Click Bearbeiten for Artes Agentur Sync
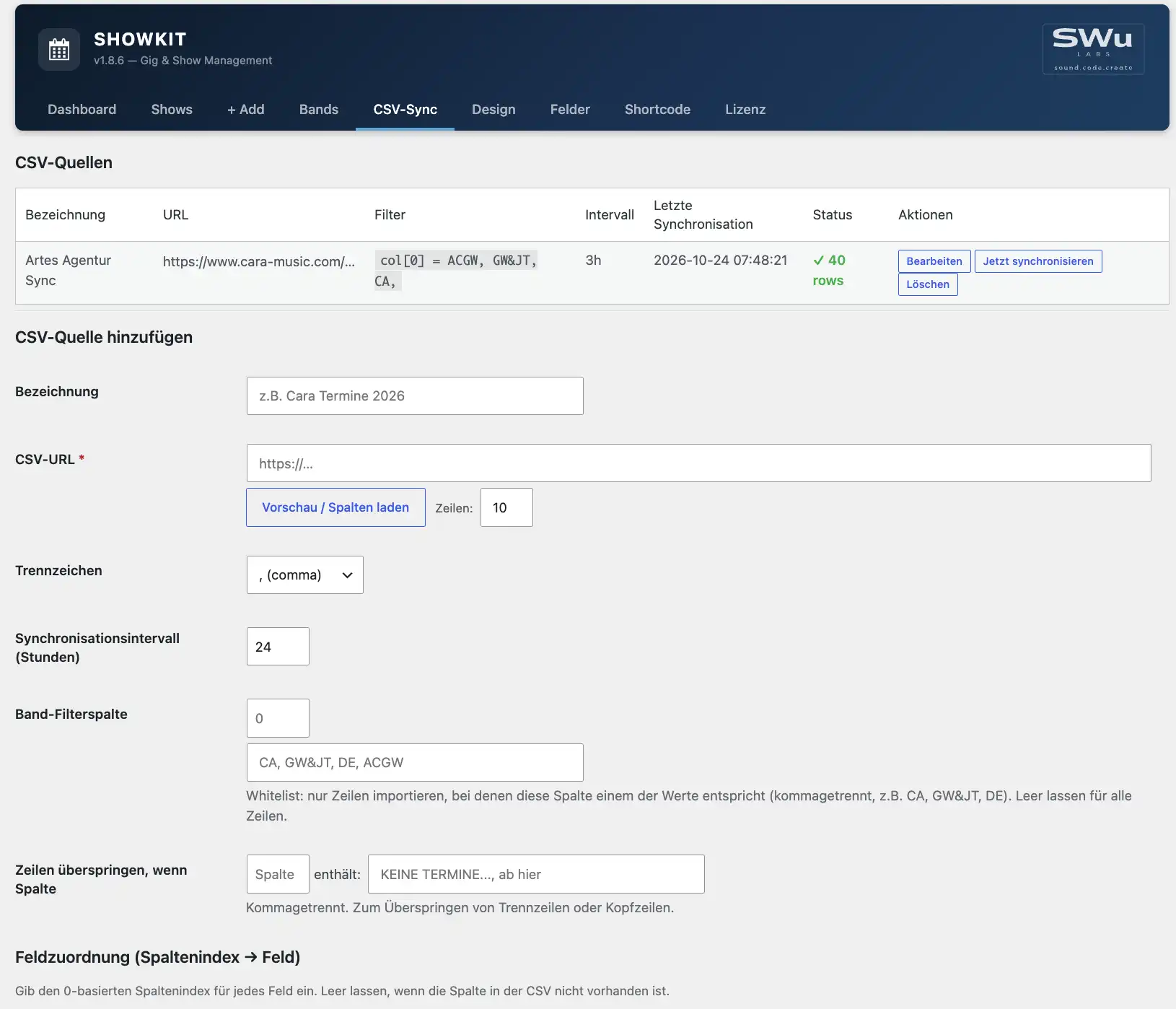This screenshot has width=1176, height=1009. [x=934, y=261]
